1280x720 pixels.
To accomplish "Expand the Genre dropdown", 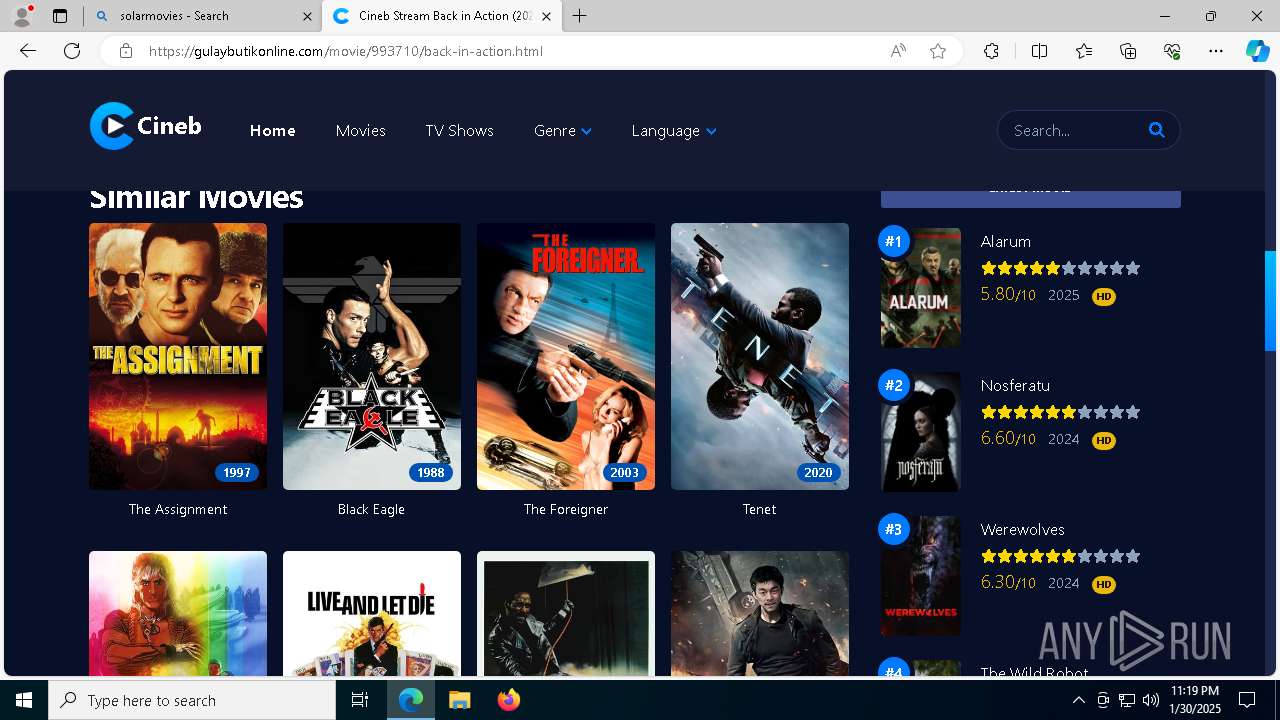I will pyautogui.click(x=562, y=130).
